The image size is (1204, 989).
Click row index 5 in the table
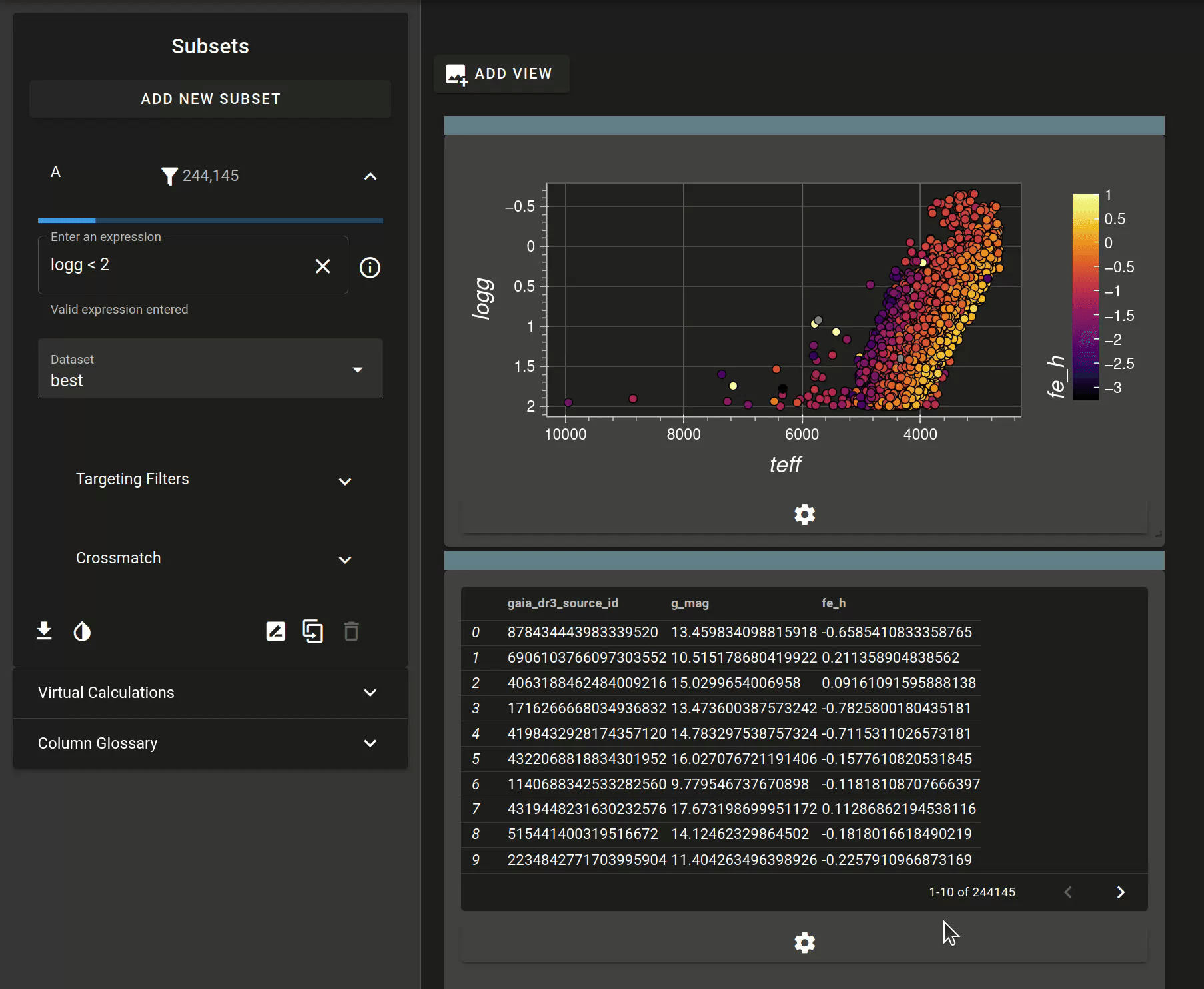(476, 759)
